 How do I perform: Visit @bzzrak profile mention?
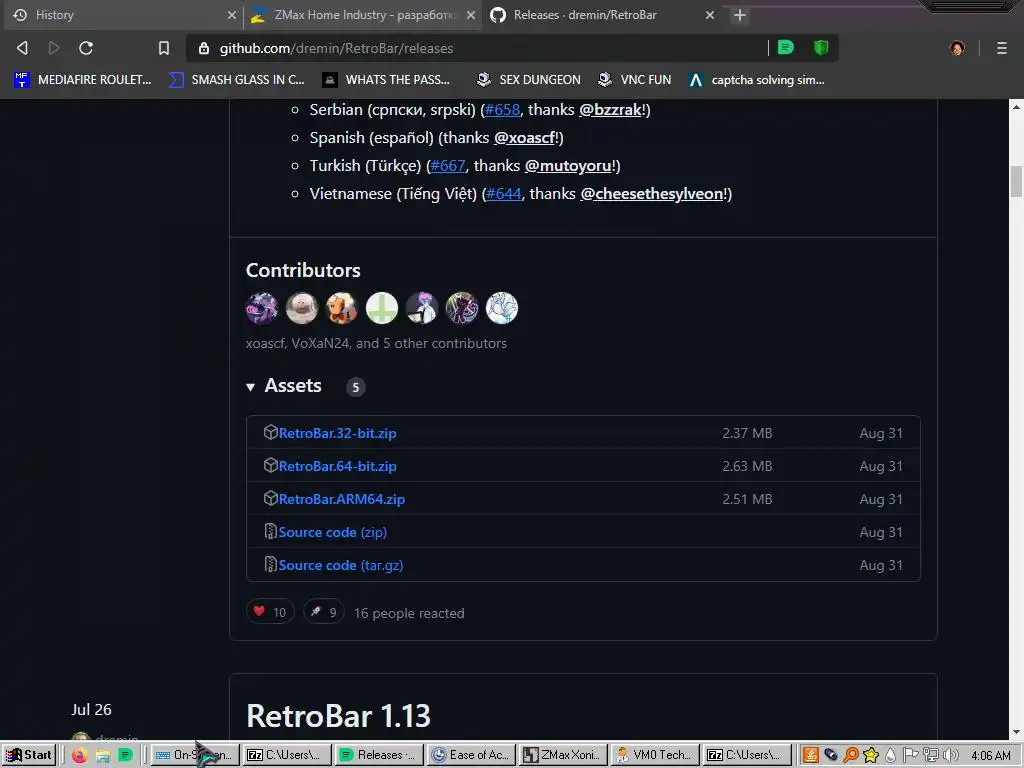point(611,110)
